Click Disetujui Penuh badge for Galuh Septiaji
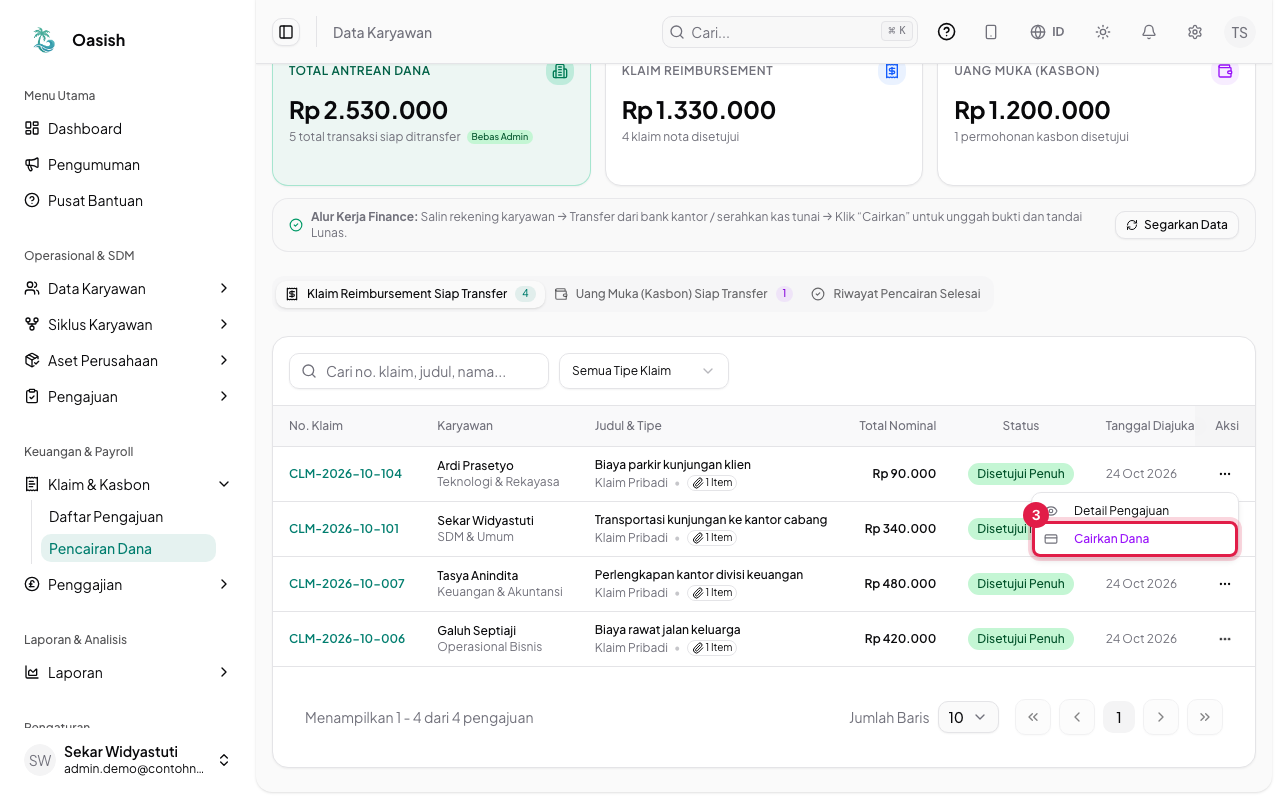The image size is (1280, 800). pyautogui.click(x=1021, y=639)
